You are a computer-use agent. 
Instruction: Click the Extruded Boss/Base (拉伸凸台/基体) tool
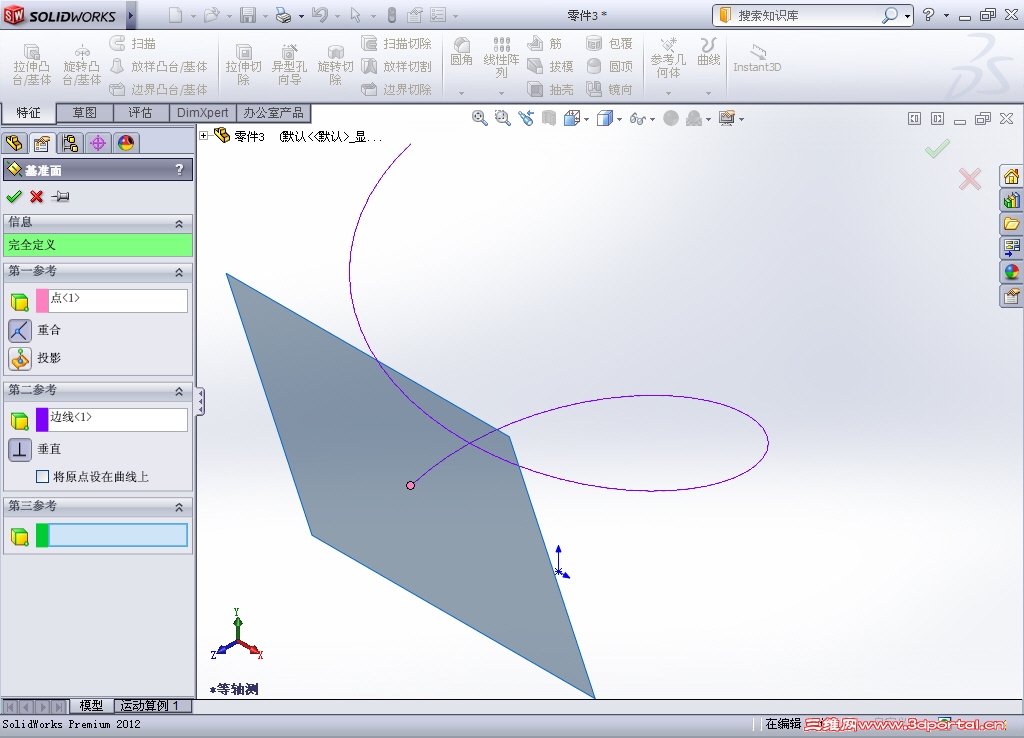pos(31,65)
